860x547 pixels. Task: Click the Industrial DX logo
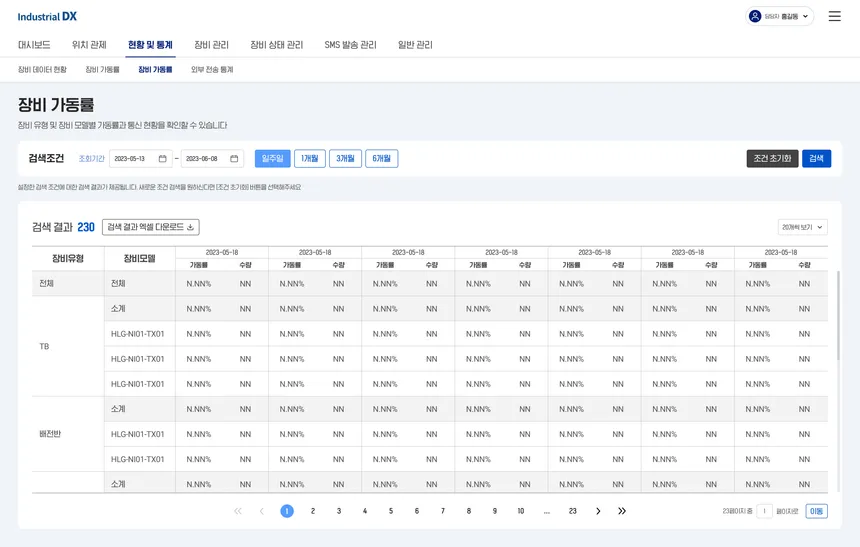click(x=47, y=16)
